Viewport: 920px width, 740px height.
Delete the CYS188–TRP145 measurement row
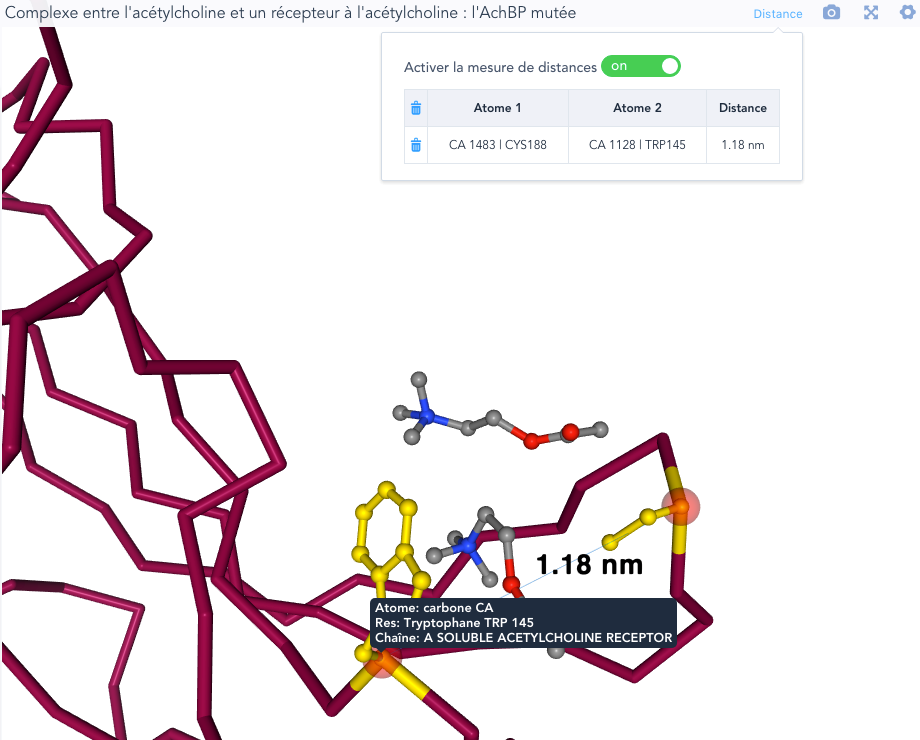pos(416,145)
